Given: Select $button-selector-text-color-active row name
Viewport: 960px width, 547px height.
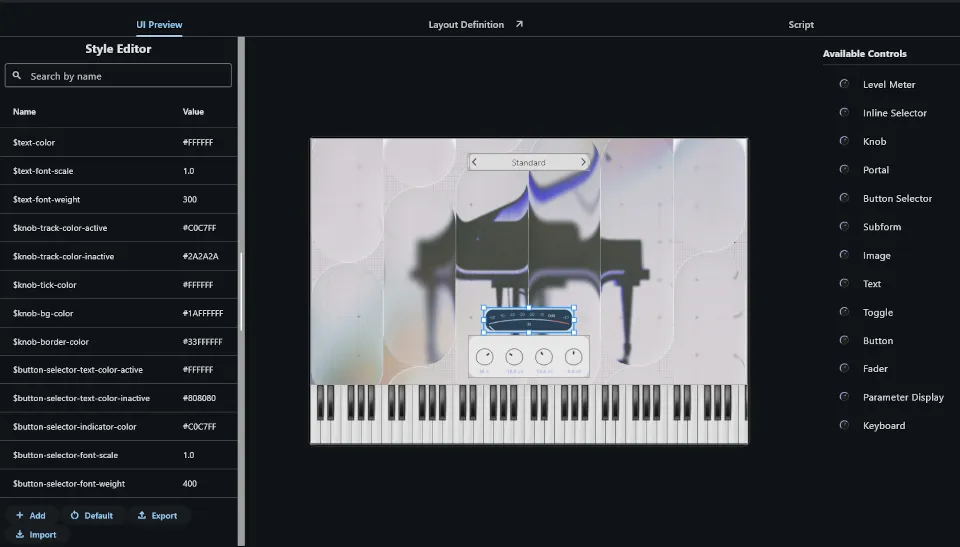Looking at the screenshot, I should pos(78,369).
